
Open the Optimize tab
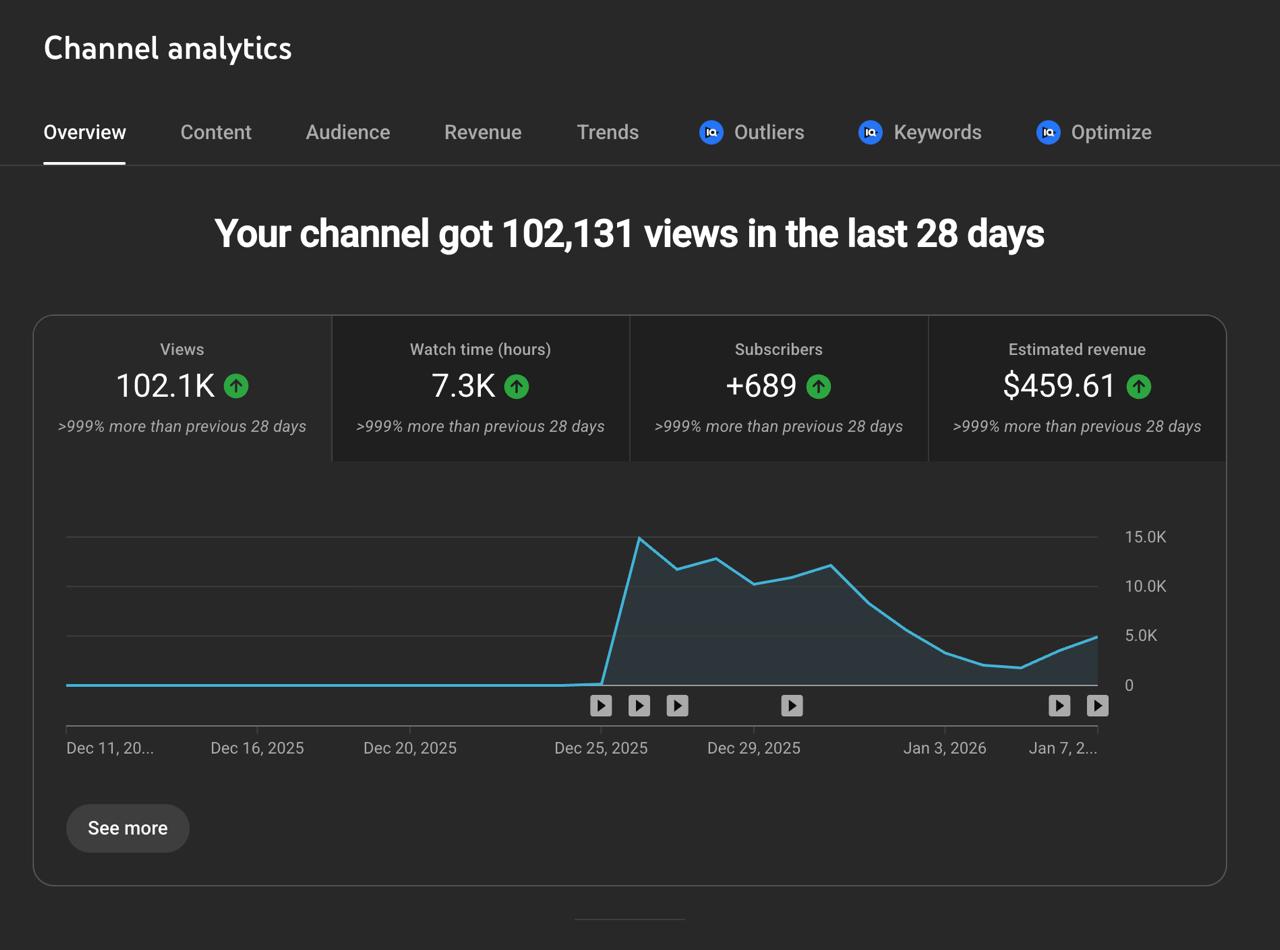point(1094,132)
